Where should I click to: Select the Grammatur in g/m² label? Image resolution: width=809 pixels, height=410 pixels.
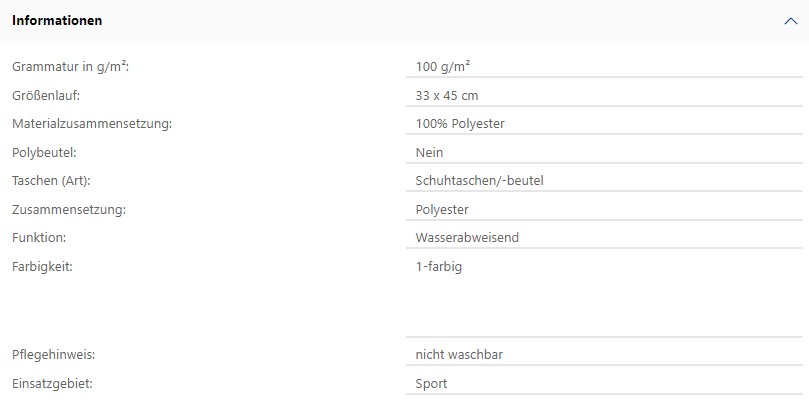pyautogui.click(x=70, y=67)
